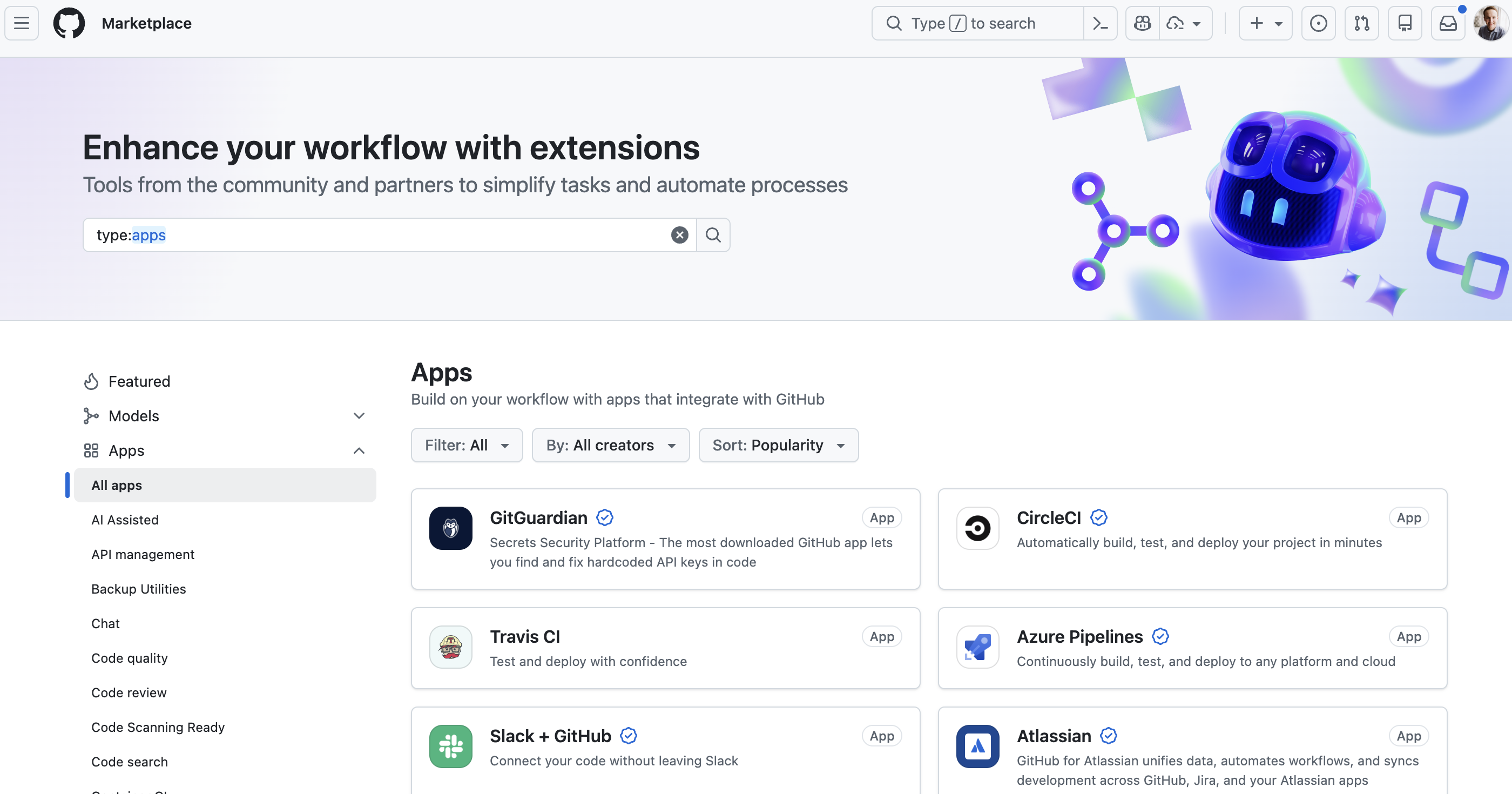Image resolution: width=1512 pixels, height=794 pixels.
Task: Switch to the Featured section
Action: tap(139, 381)
